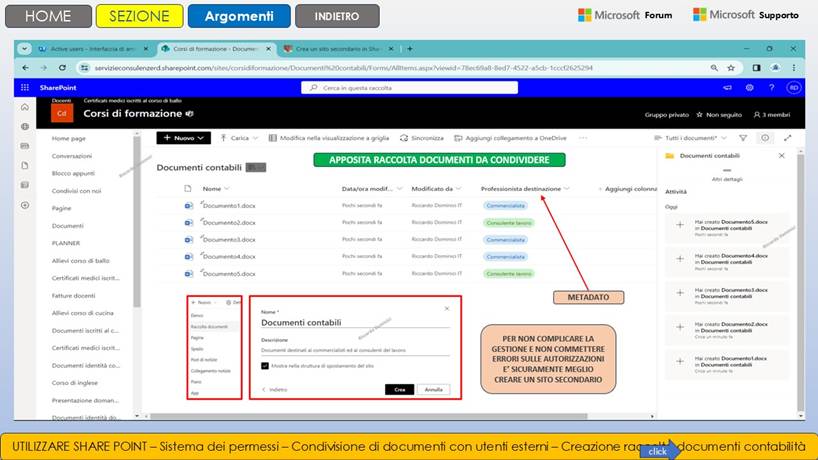Close the Documenti contabili details pane

(781, 155)
